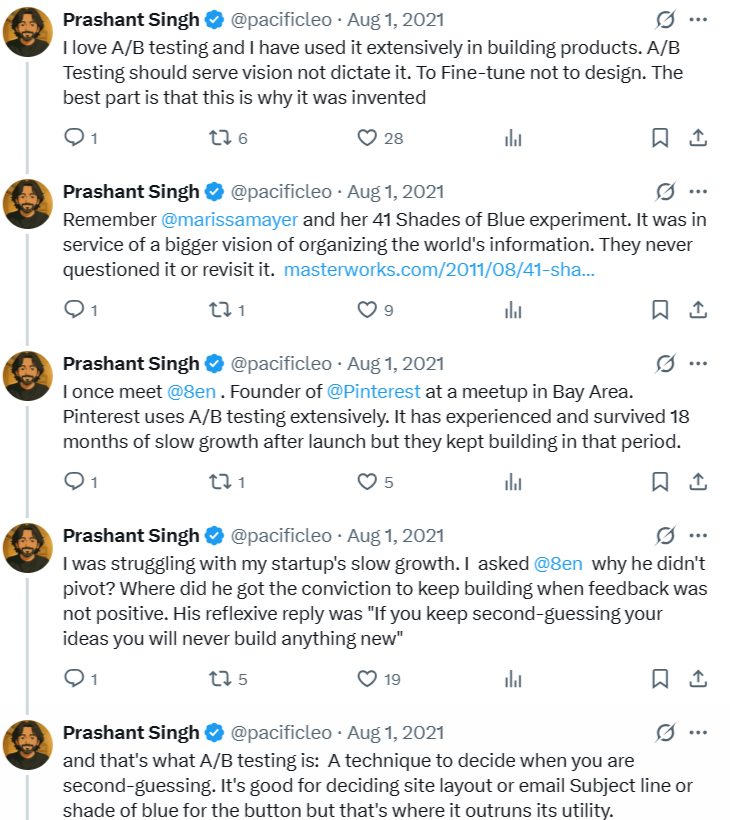Open the @8en mention in the startup growth tweet
Screen dimensions: 730x820
pyautogui.click(x=558, y=564)
